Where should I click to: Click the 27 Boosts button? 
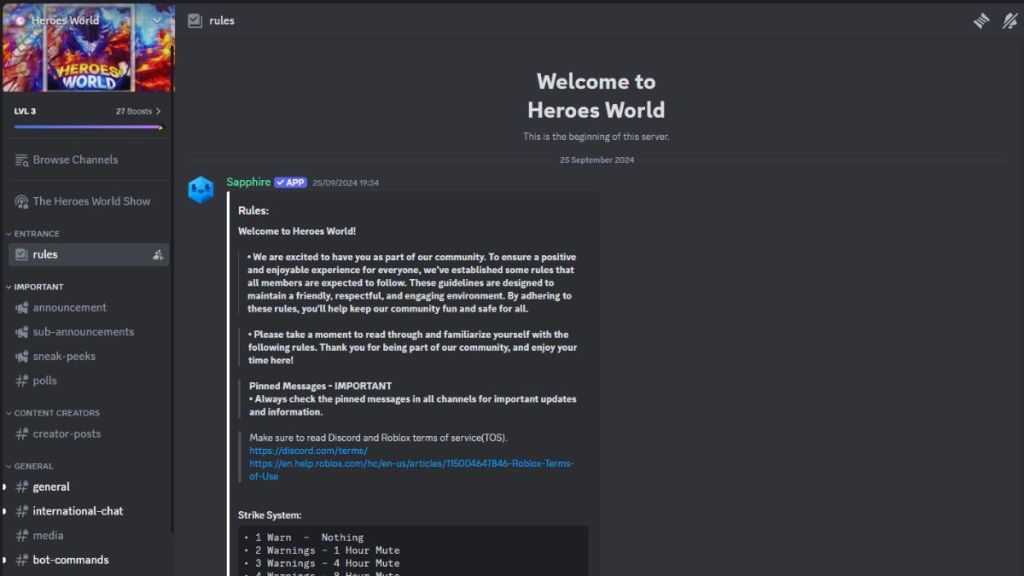pos(138,111)
